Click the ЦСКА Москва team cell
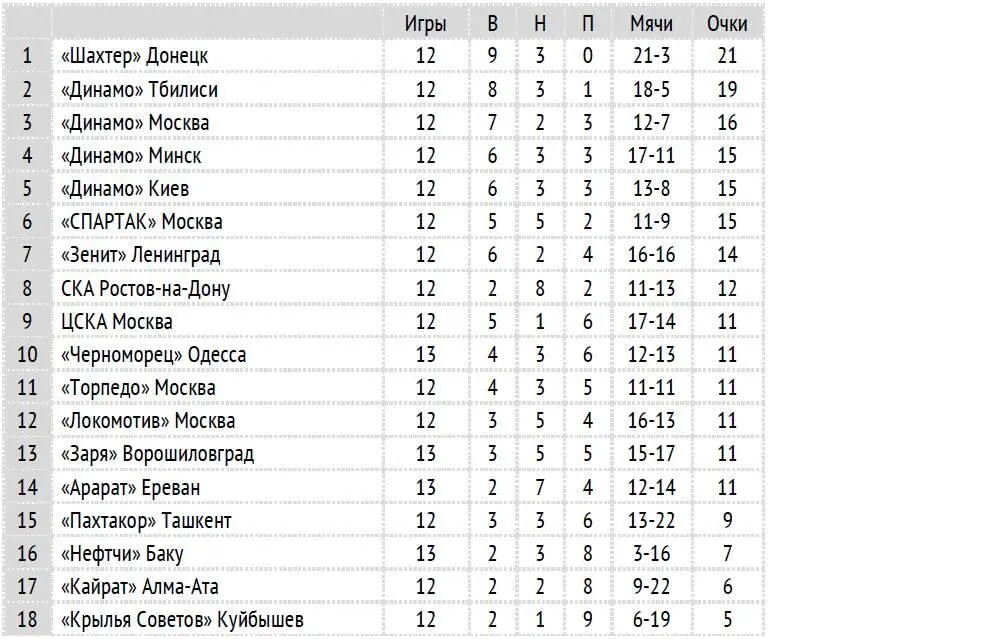This screenshot has width=1000, height=639. pyautogui.click(x=218, y=321)
